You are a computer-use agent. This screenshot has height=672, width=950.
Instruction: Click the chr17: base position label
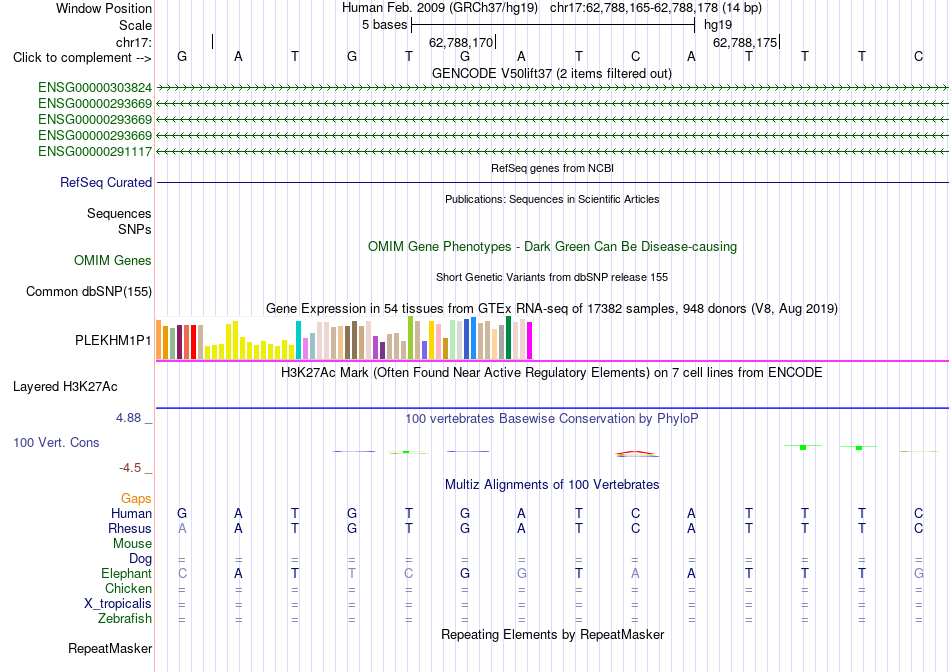click(134, 42)
